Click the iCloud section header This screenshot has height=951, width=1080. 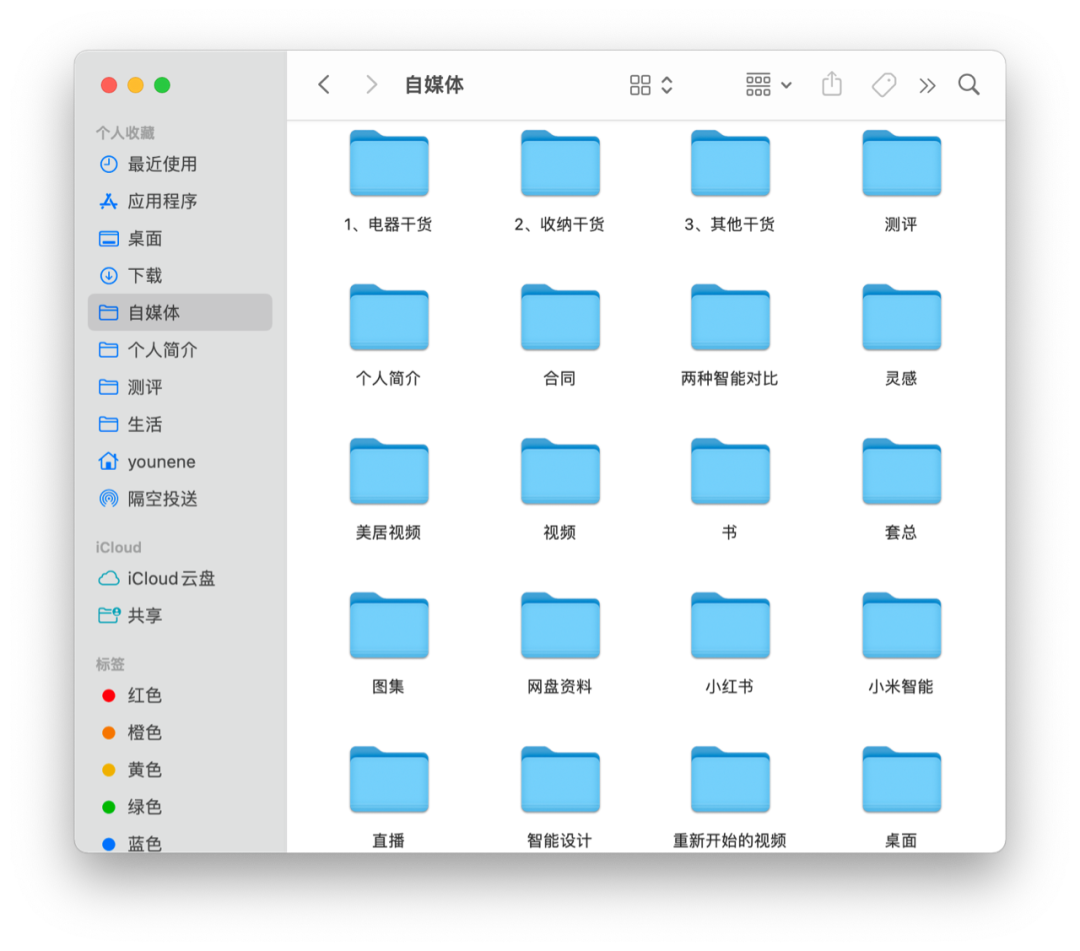pos(118,547)
